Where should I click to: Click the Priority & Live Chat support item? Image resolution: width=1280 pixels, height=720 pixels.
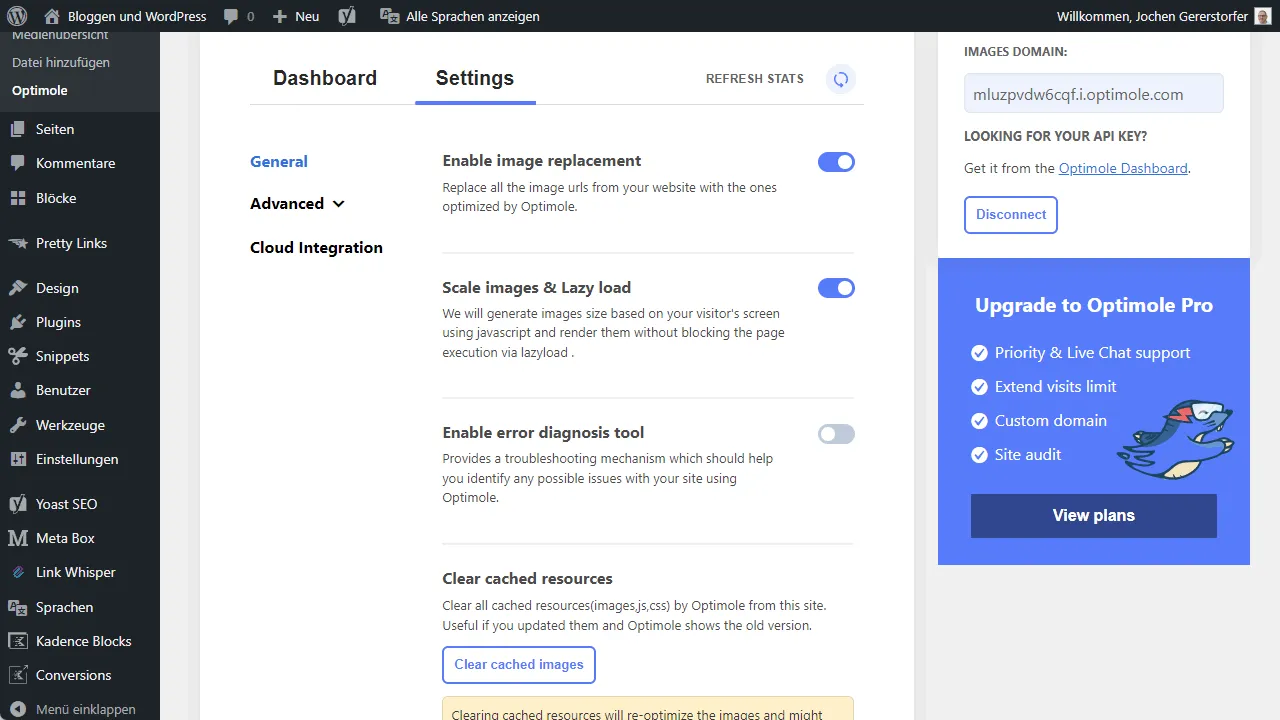click(x=1092, y=352)
